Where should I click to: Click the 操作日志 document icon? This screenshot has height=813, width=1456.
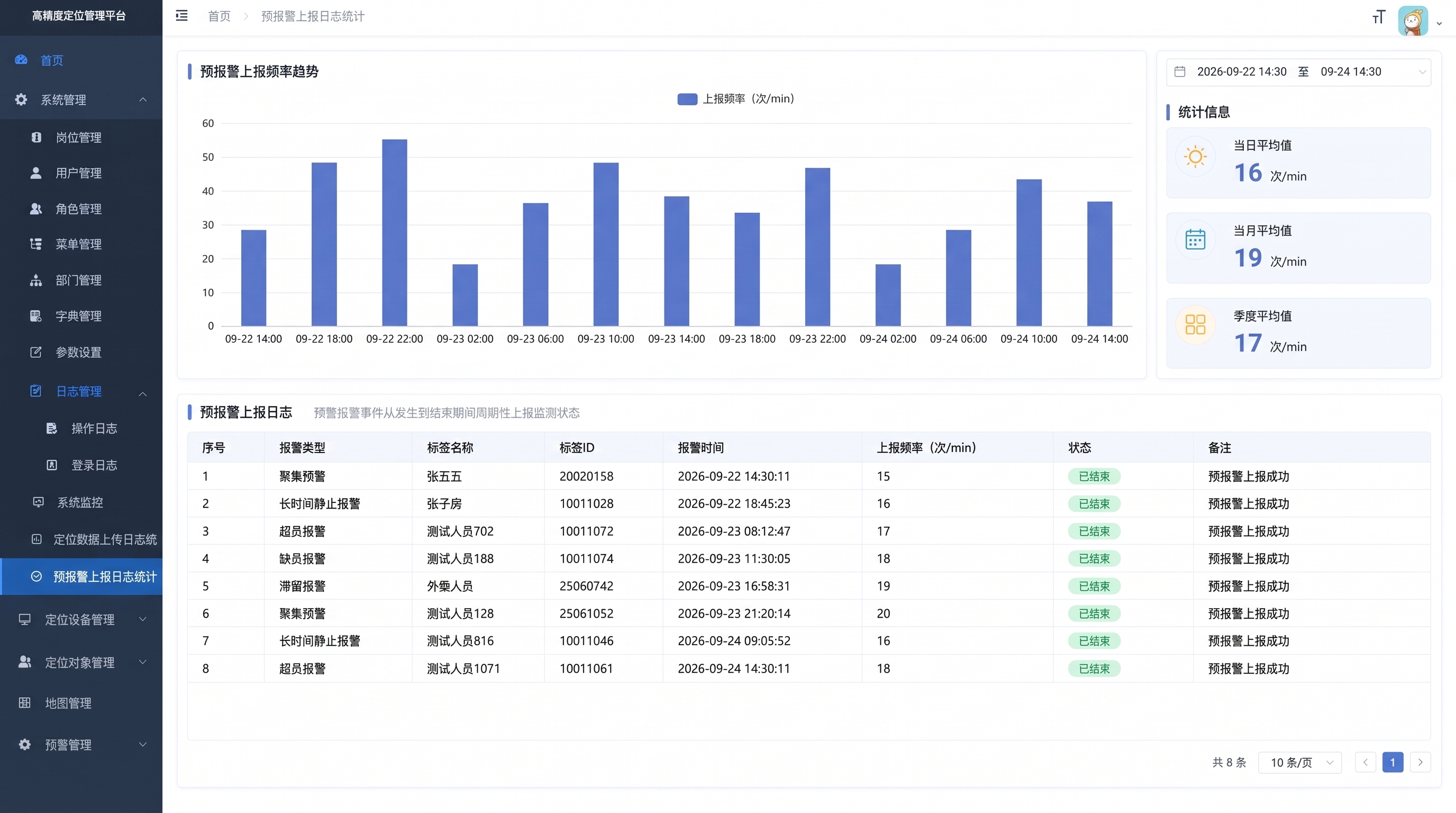(52, 429)
